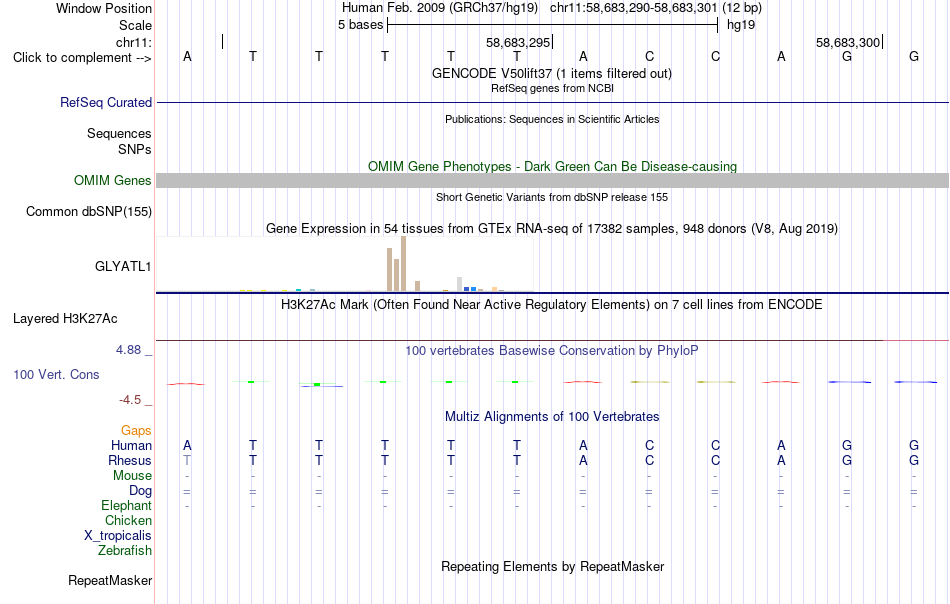Image resolution: width=950 pixels, height=604 pixels.
Task: Click Multiz Alignments of 100 Vertebrates title
Action: tap(552, 416)
